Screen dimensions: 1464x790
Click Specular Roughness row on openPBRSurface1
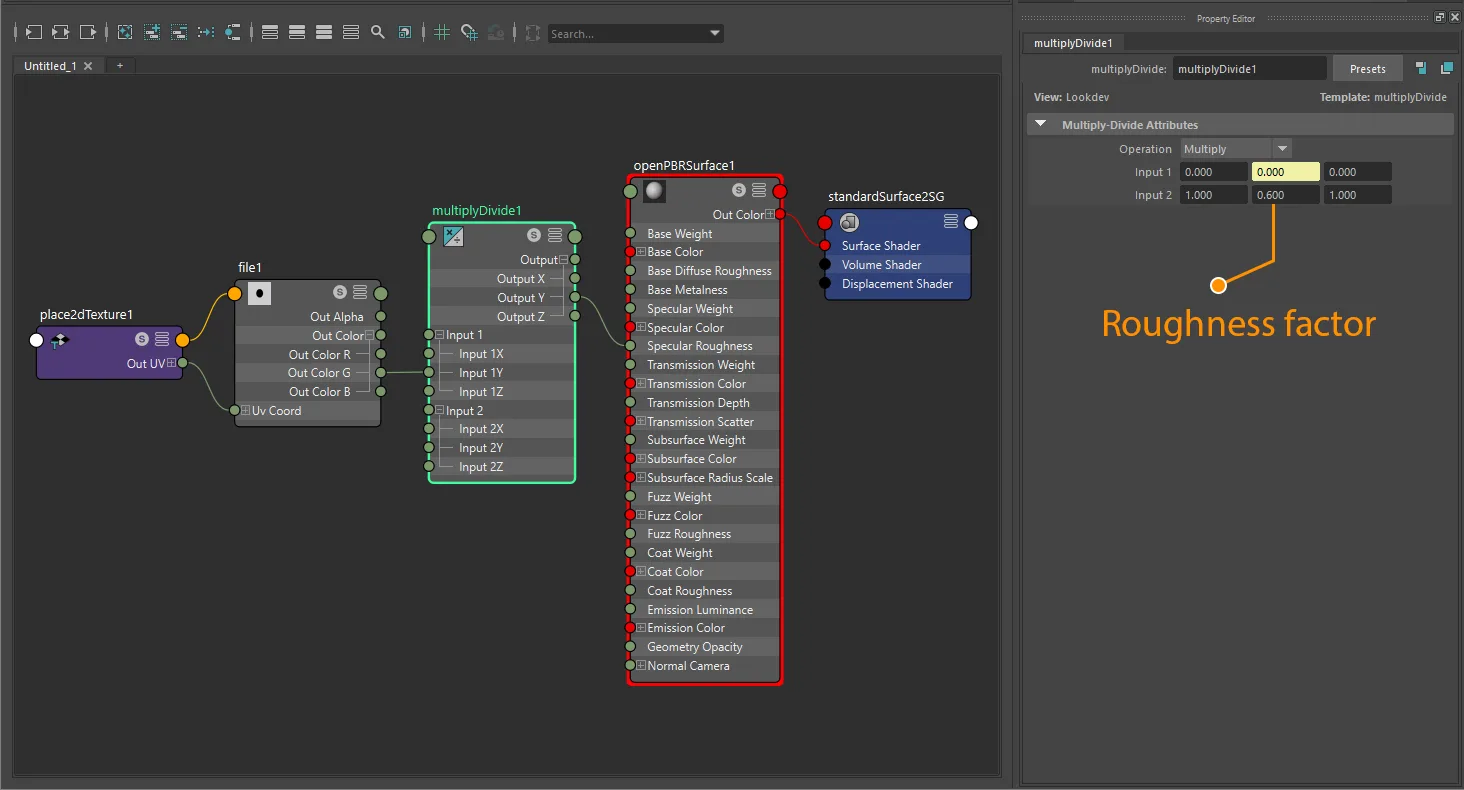pyautogui.click(x=705, y=346)
